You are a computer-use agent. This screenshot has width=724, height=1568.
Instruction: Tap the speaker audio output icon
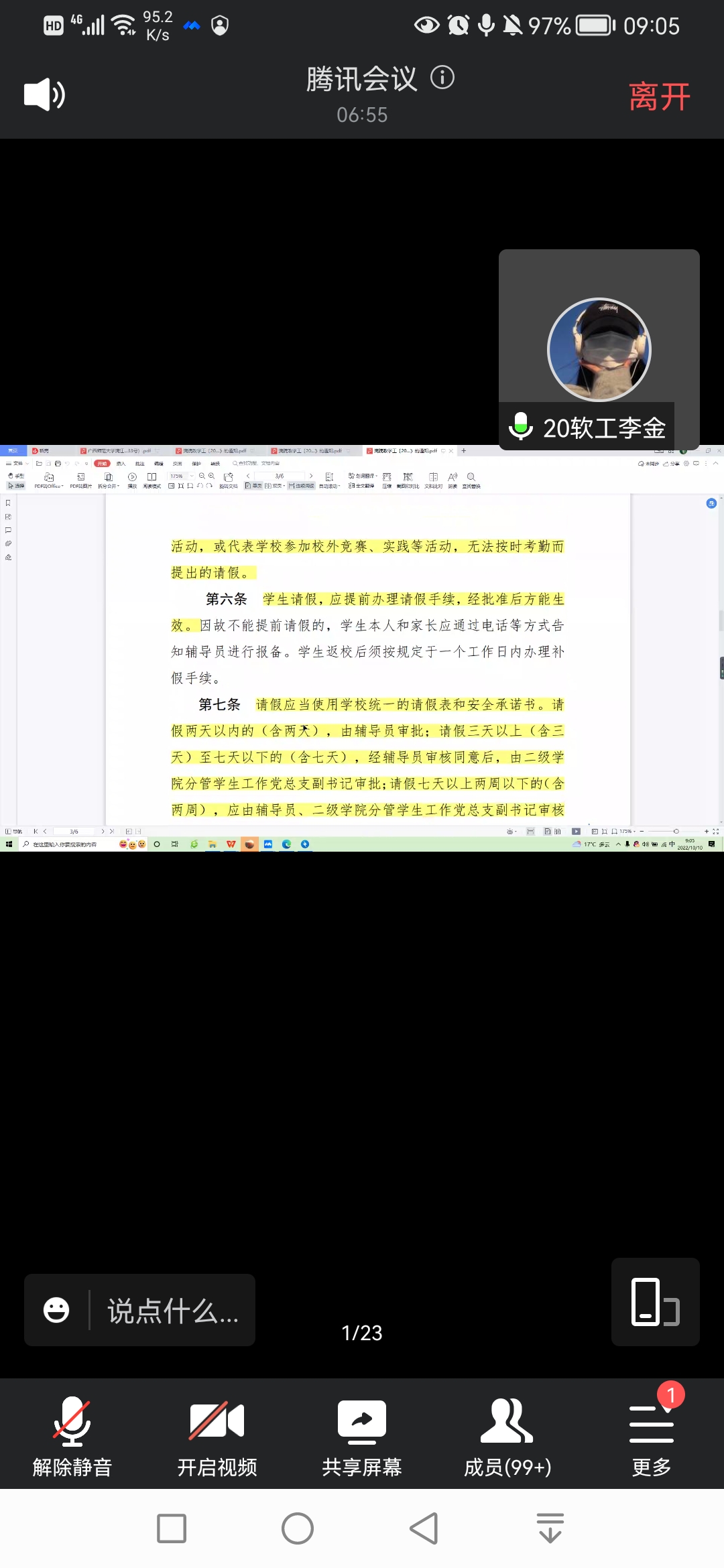click(44, 94)
